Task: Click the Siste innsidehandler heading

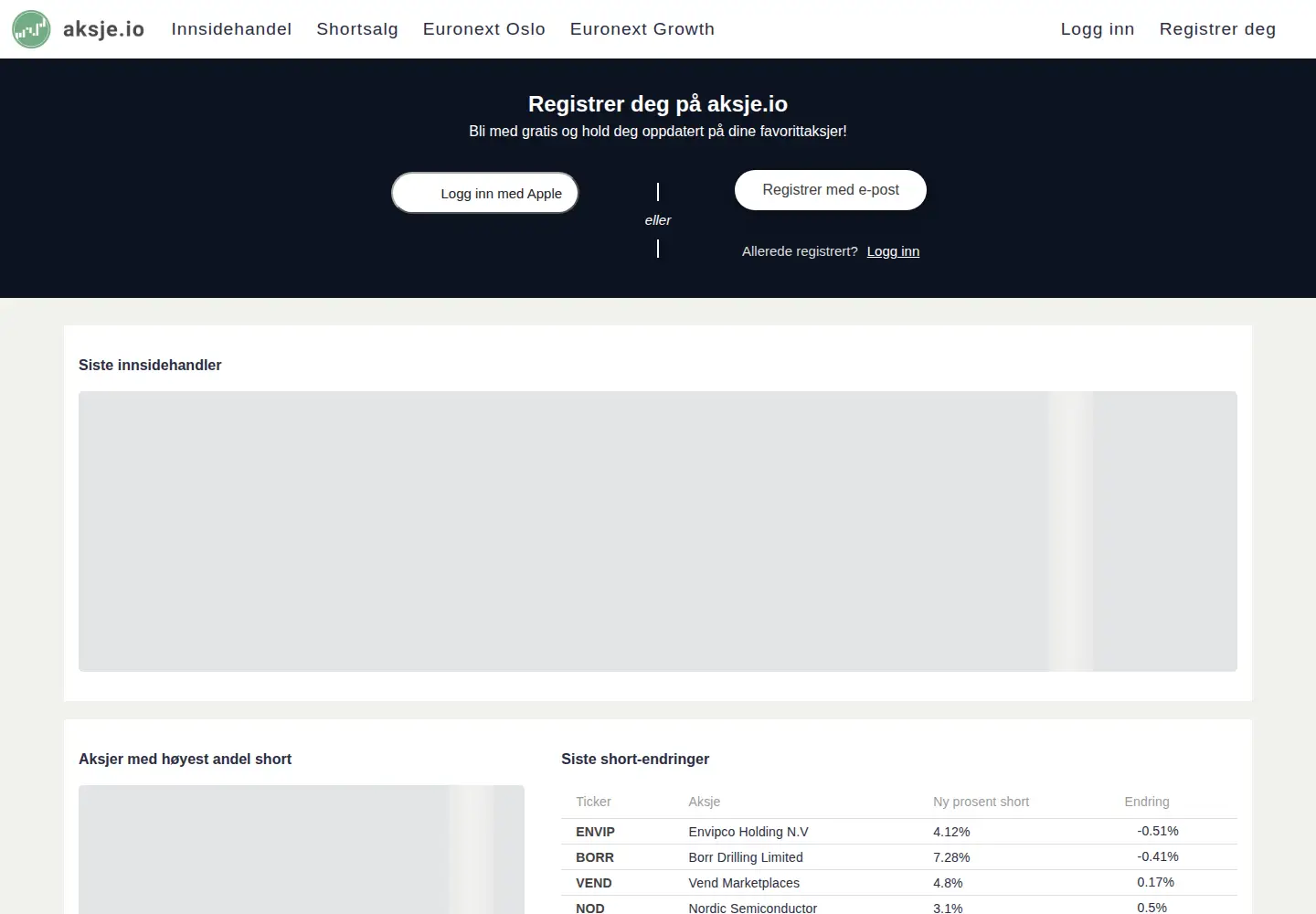Action: coord(150,365)
